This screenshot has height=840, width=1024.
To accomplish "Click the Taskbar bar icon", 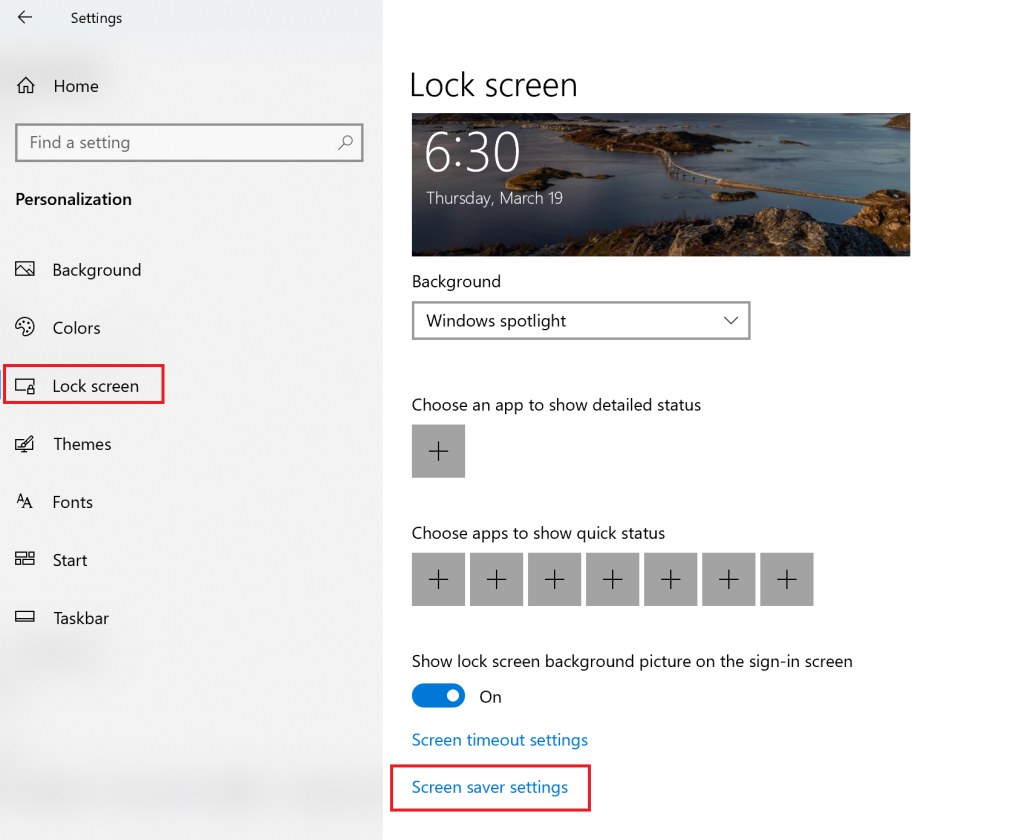I will pos(25,617).
